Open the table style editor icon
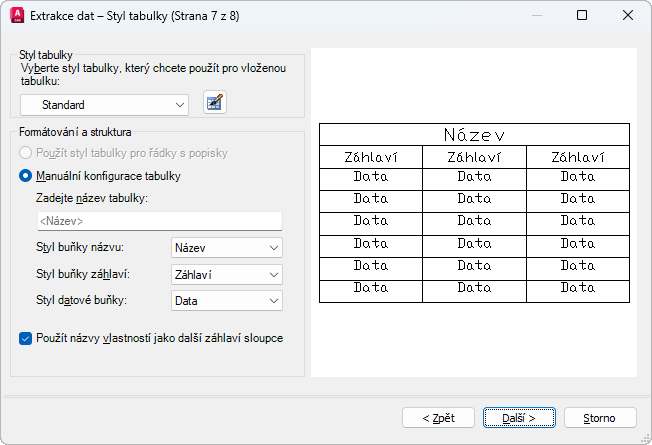Viewport: 652px width, 445px height. click(215, 102)
